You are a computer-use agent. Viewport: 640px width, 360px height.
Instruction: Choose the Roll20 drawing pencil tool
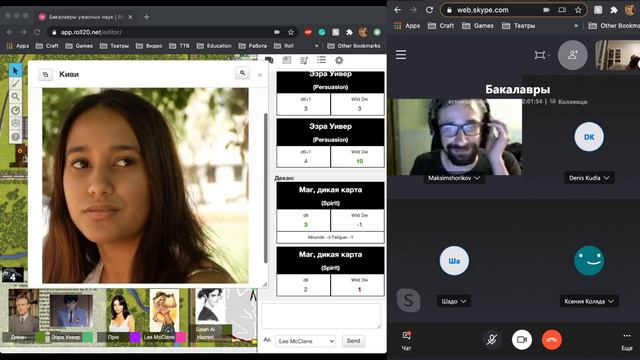(16, 84)
